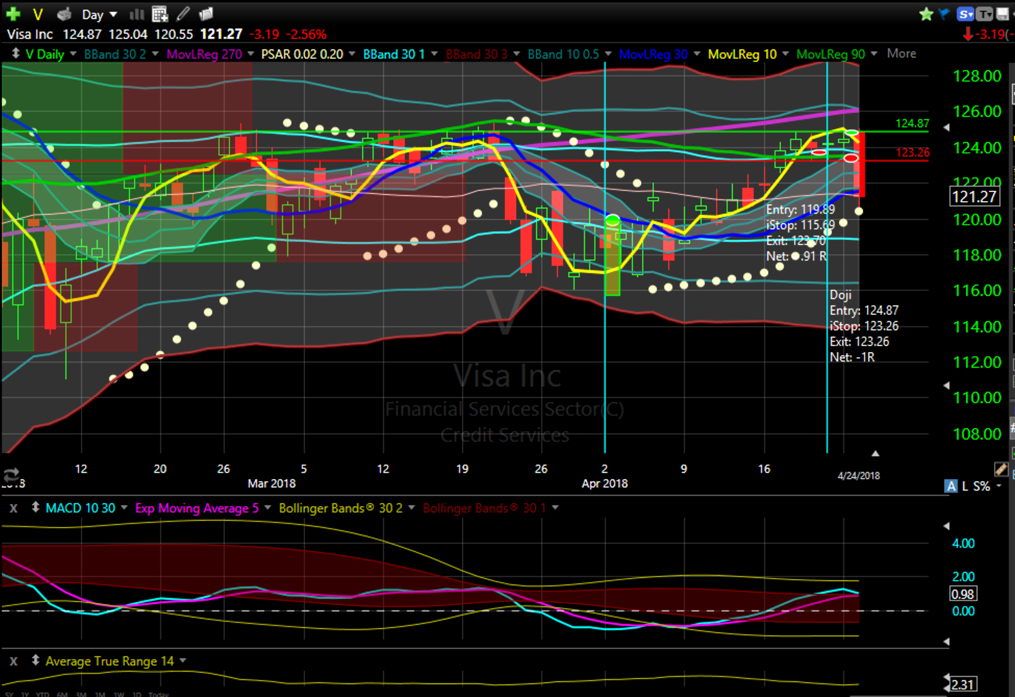Open the BBand 30 1 dropdown

pyautogui.click(x=400, y=54)
